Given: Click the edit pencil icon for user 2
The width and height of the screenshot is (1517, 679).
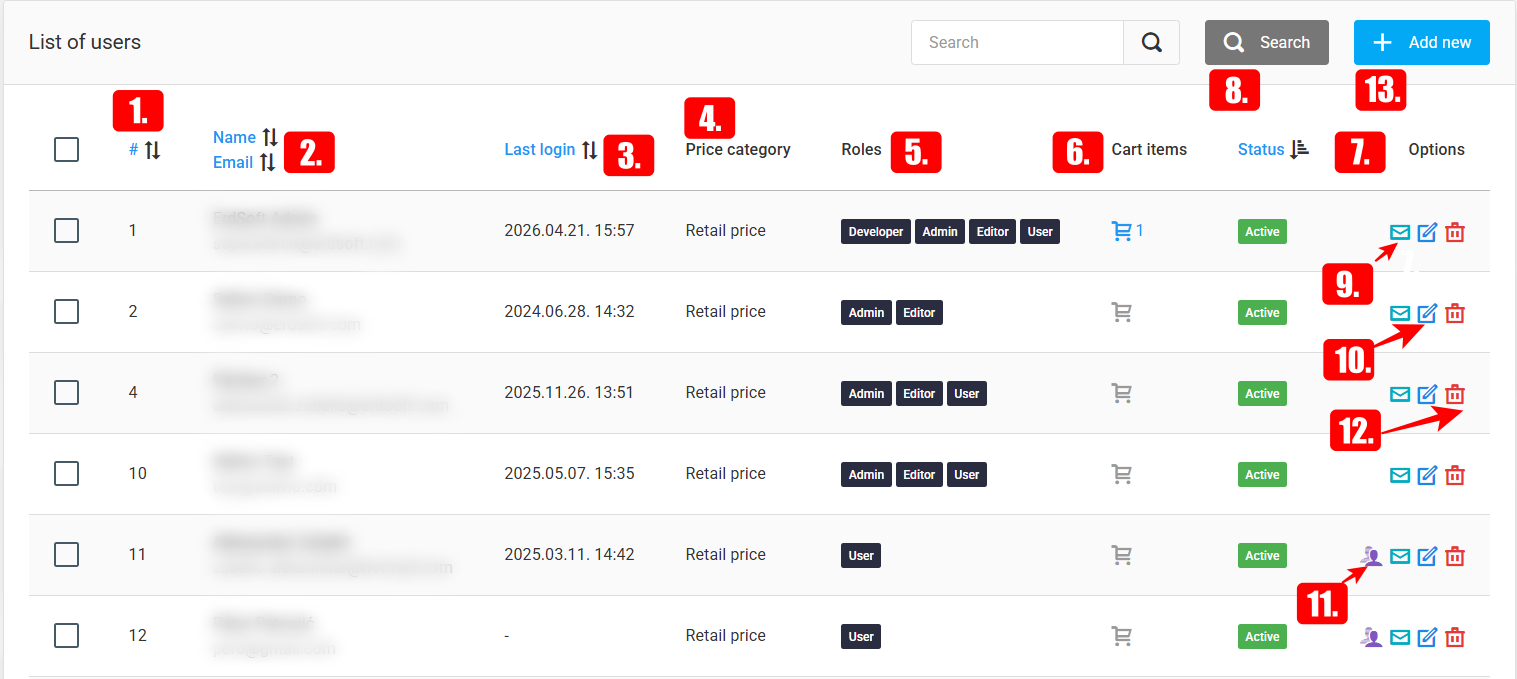Looking at the screenshot, I should point(1427,313).
